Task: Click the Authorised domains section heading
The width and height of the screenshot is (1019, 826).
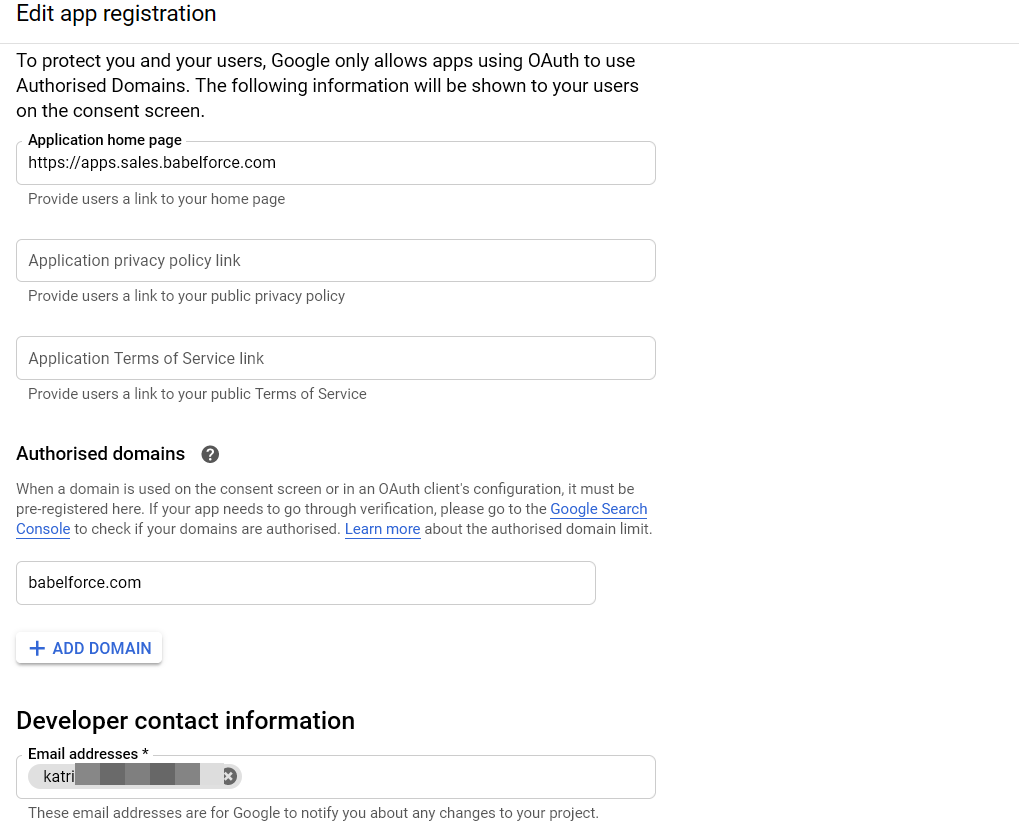Action: [101, 454]
